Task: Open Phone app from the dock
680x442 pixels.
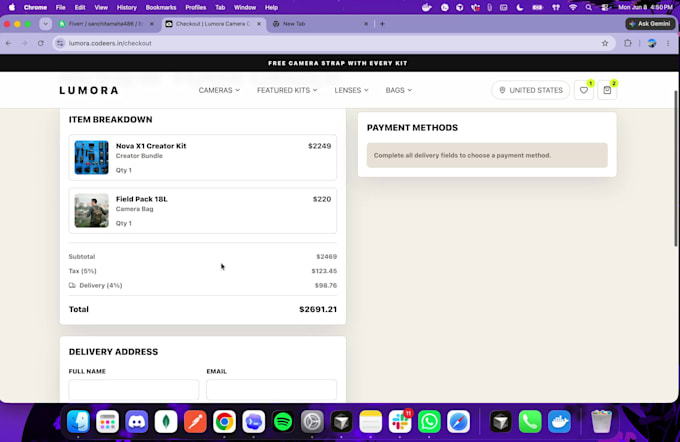Action: (530, 421)
